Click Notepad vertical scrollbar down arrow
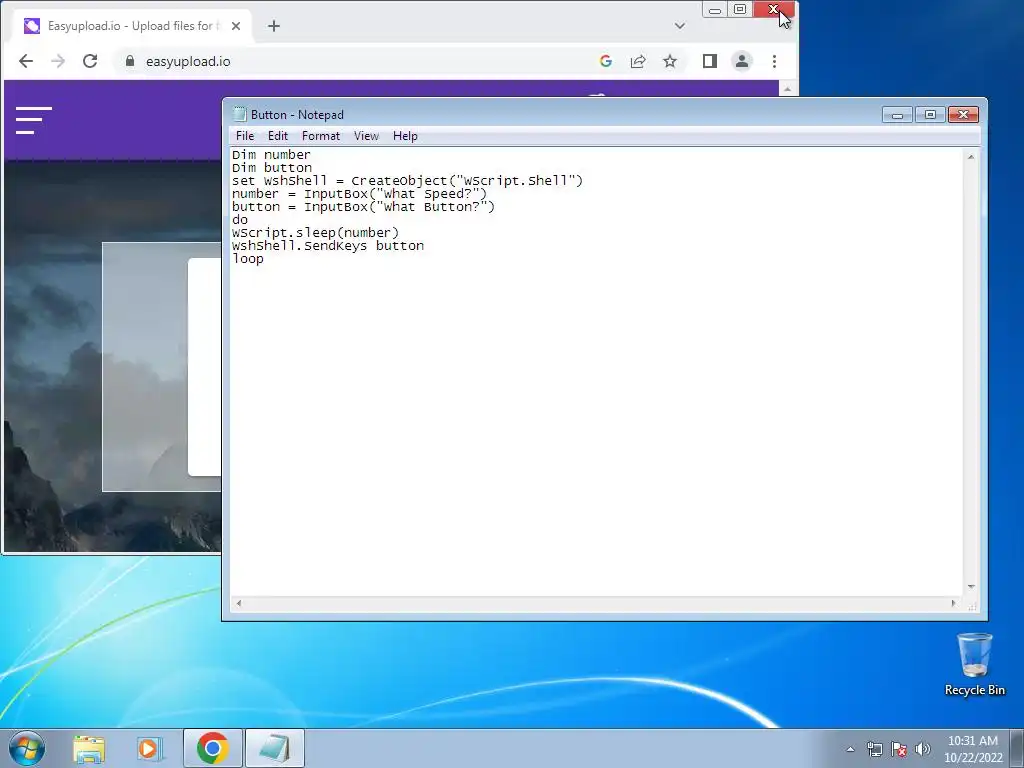The image size is (1024, 768). [x=971, y=586]
